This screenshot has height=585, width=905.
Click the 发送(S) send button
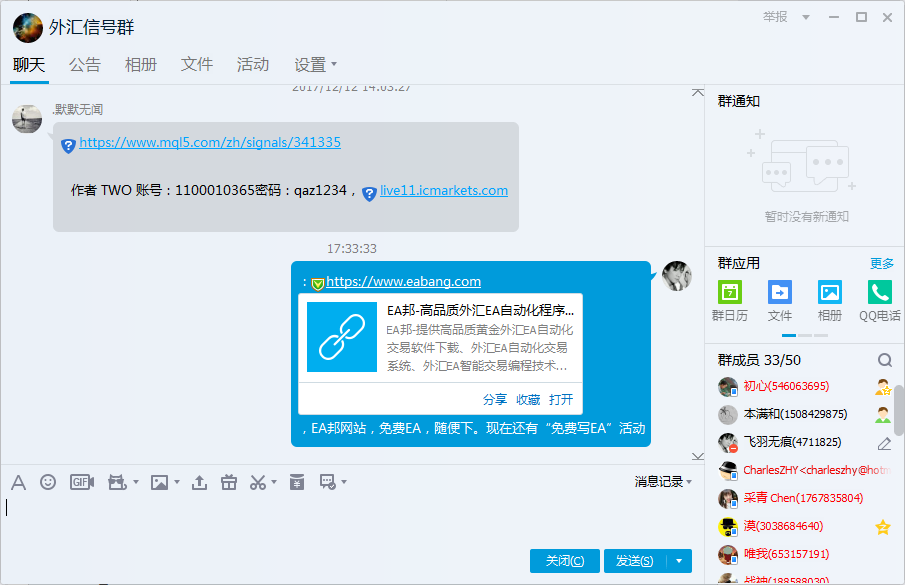point(635,561)
